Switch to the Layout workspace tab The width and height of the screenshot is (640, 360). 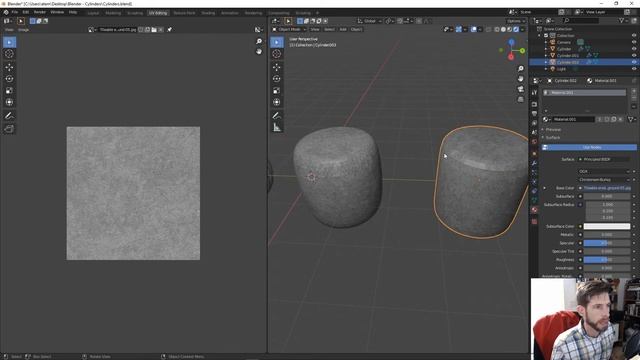(93, 13)
